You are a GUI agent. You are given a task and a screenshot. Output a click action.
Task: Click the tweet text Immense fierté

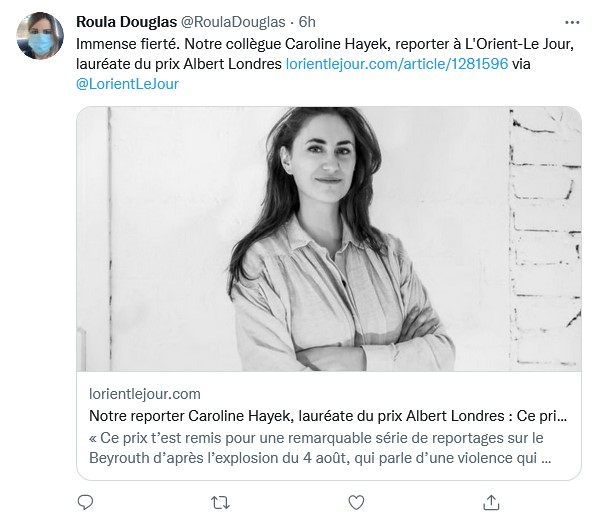click(x=127, y=44)
